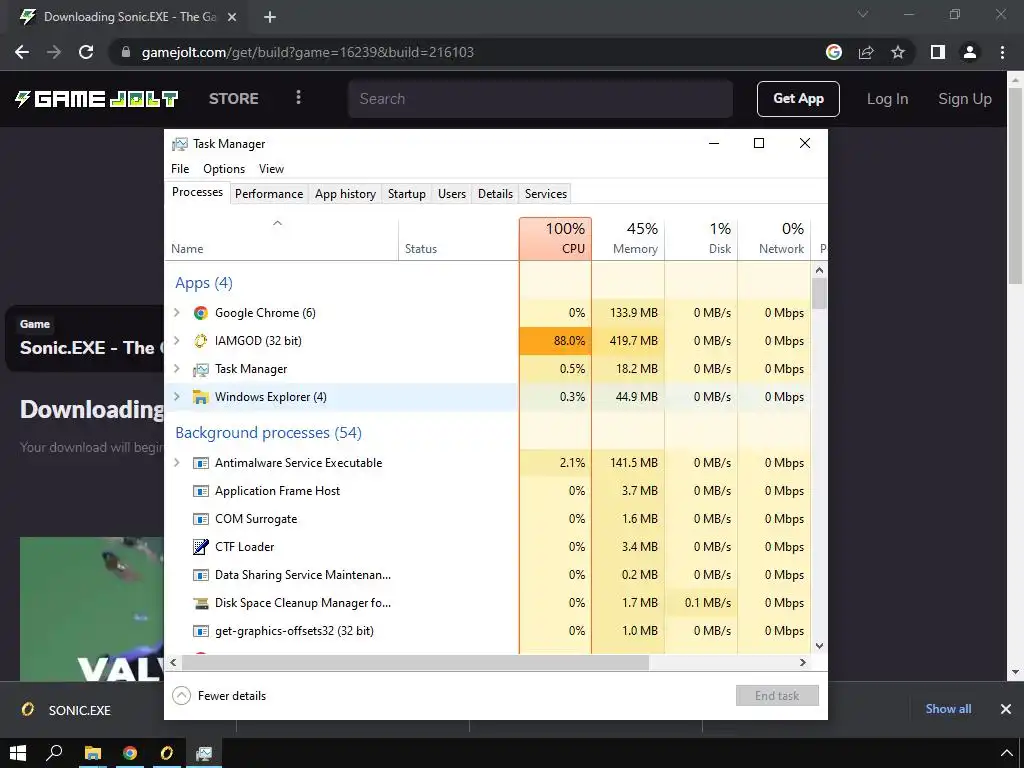
Task: Click the Antimalware Service Executable icon
Action: point(200,463)
